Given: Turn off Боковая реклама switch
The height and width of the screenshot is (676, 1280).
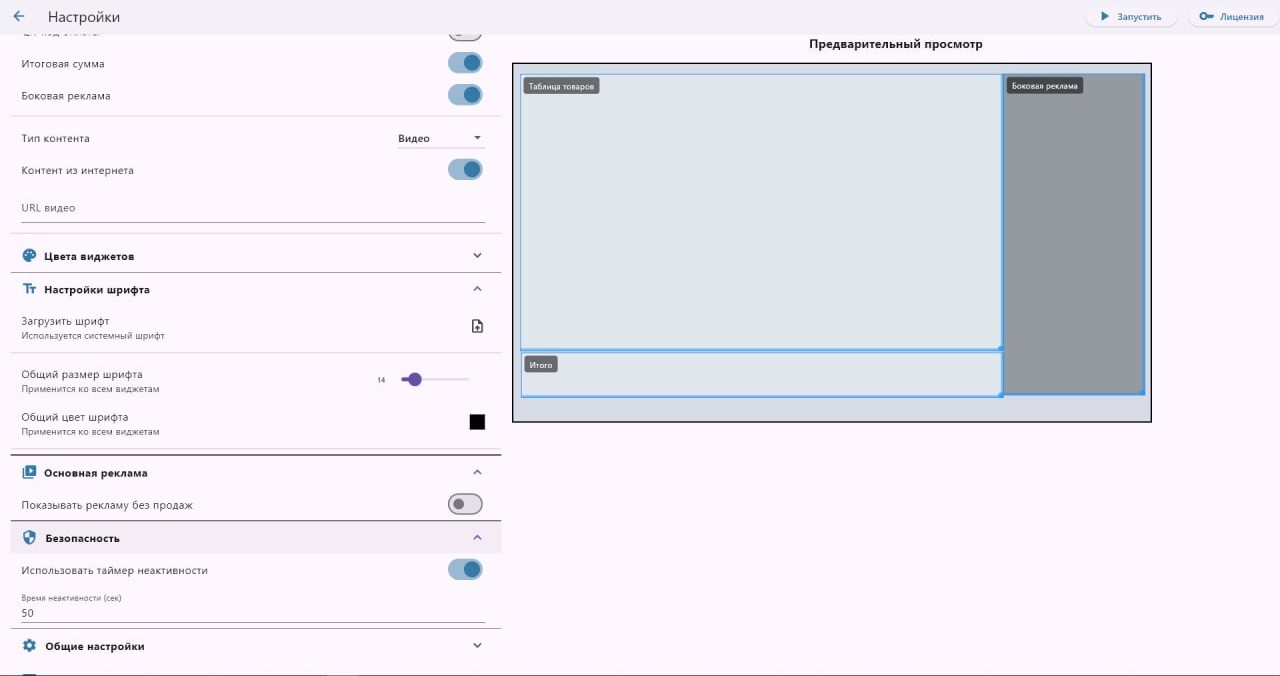Looking at the screenshot, I should point(465,95).
